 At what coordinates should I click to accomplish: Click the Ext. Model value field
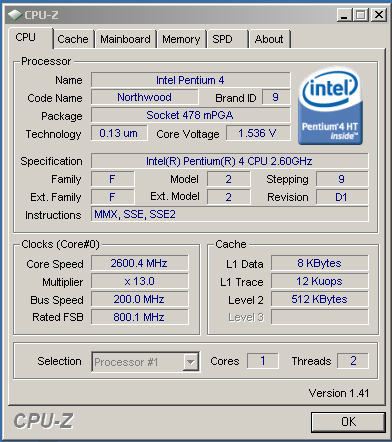tap(229, 197)
